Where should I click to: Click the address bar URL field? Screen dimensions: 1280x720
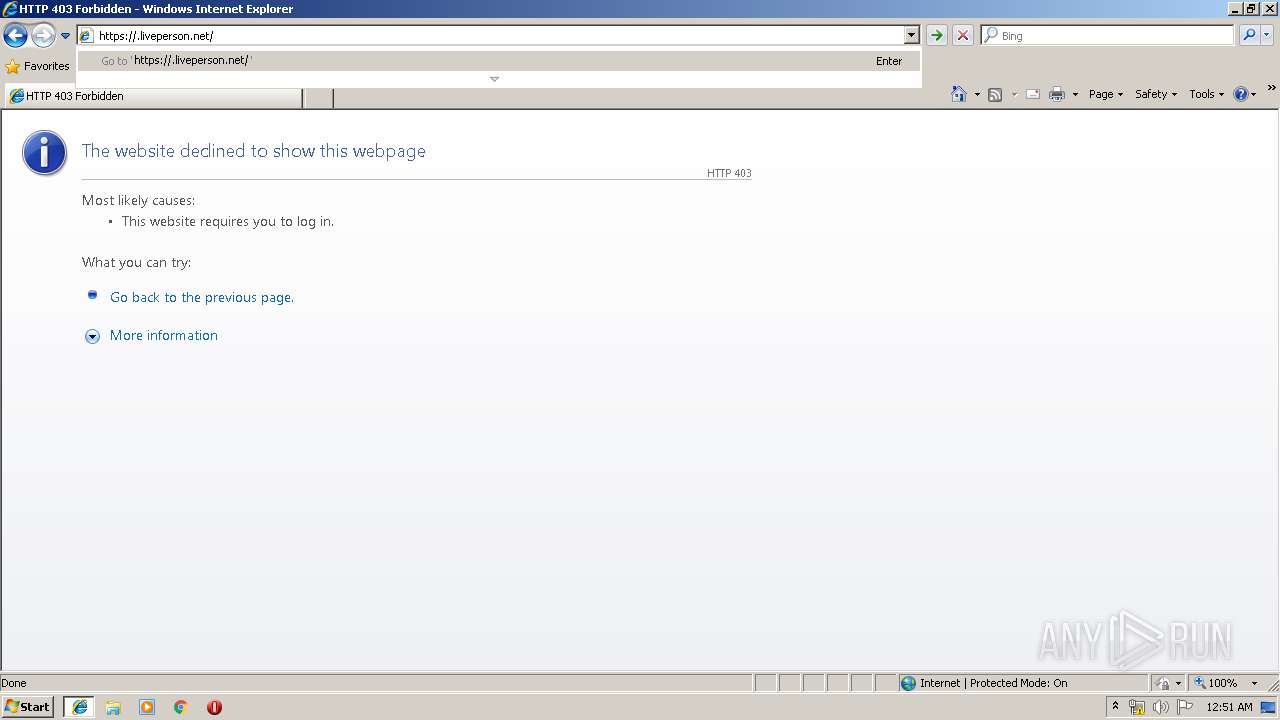pyautogui.click(x=490, y=35)
